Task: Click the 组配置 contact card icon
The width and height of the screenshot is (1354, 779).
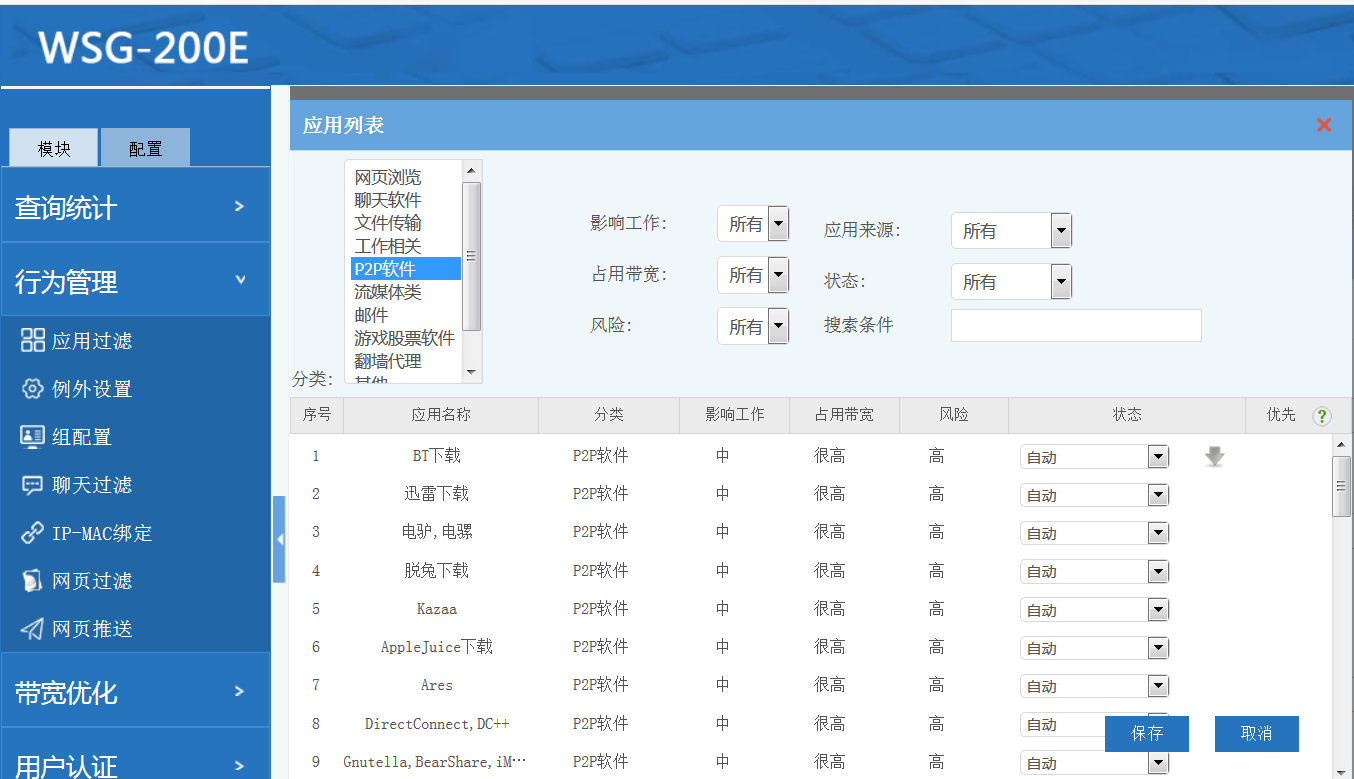Action: pos(33,437)
